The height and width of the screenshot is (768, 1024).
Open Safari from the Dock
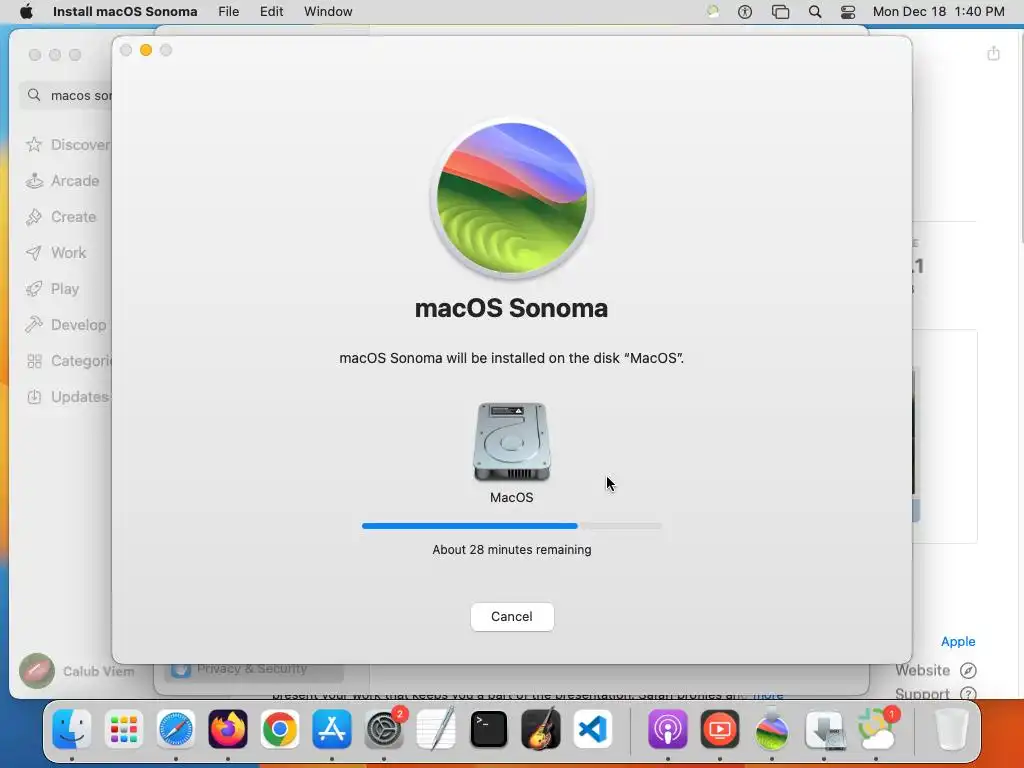coord(176,729)
